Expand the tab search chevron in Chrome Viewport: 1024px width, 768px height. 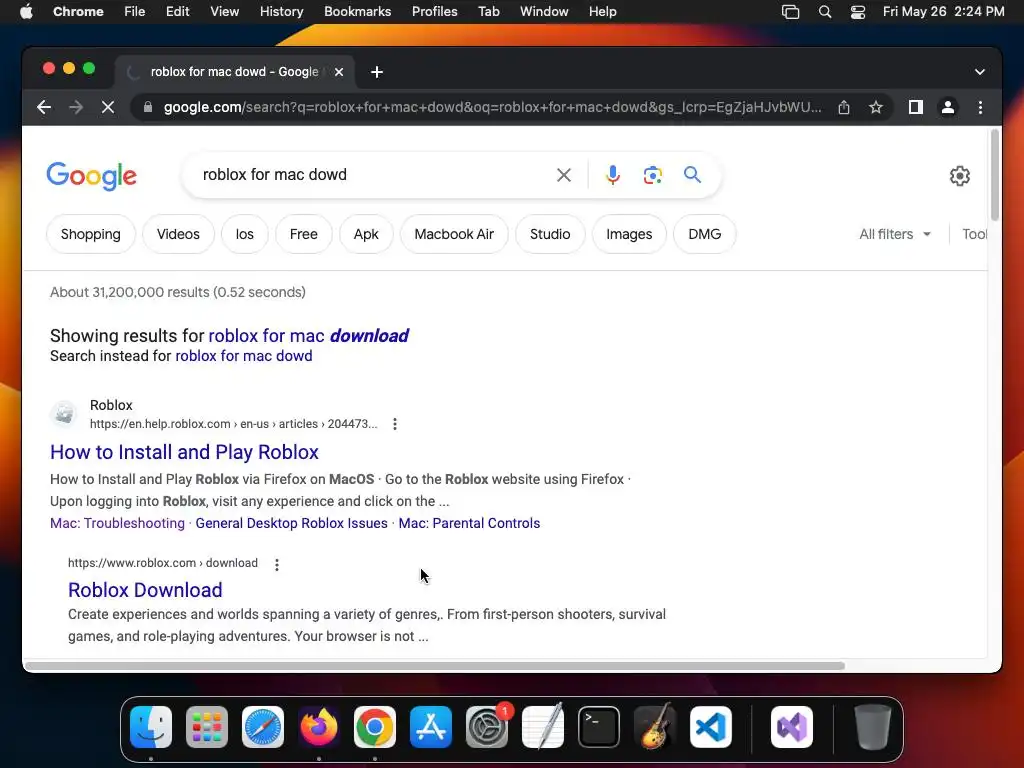(980, 72)
